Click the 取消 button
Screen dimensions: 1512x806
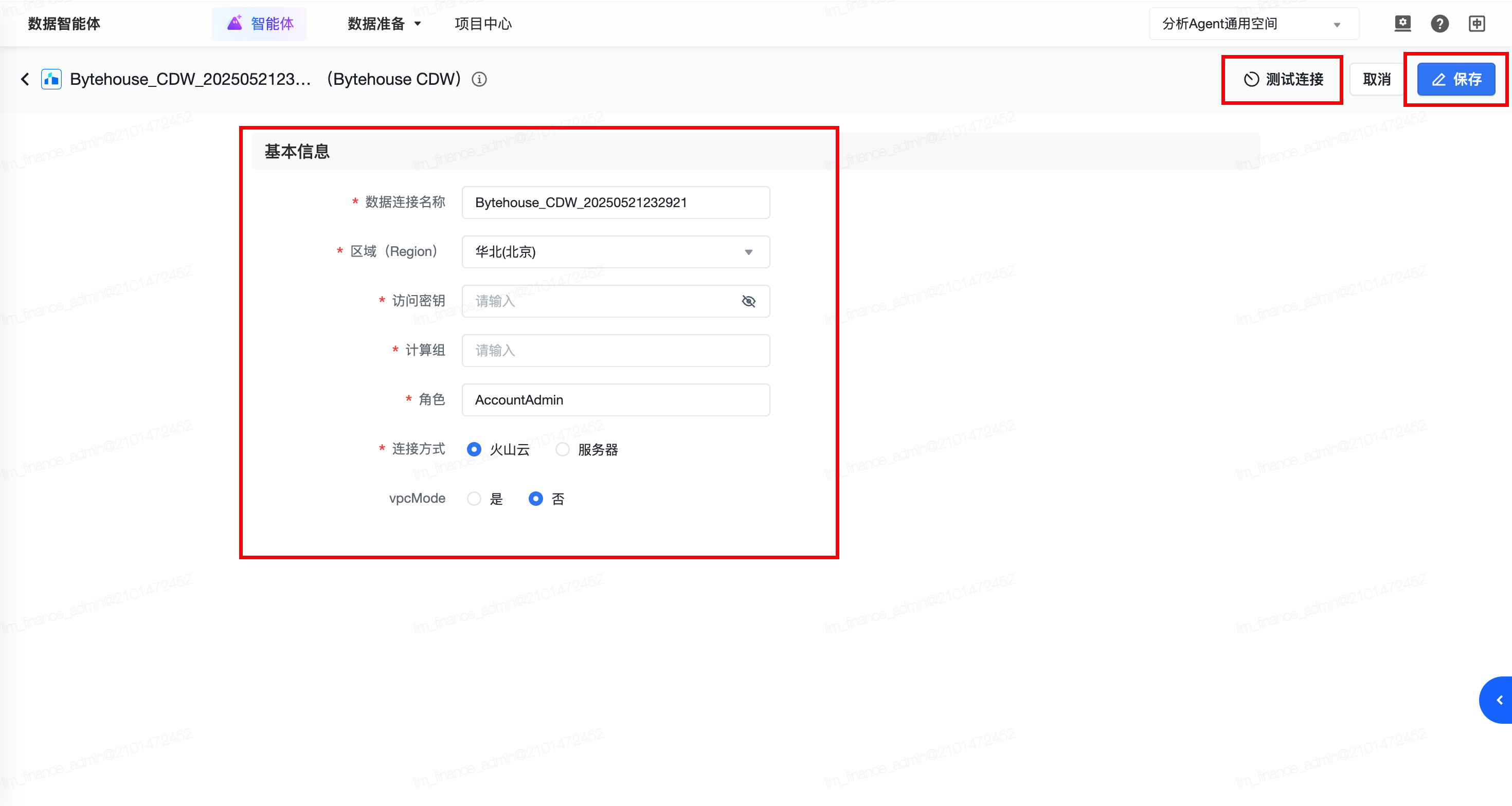pos(1377,79)
